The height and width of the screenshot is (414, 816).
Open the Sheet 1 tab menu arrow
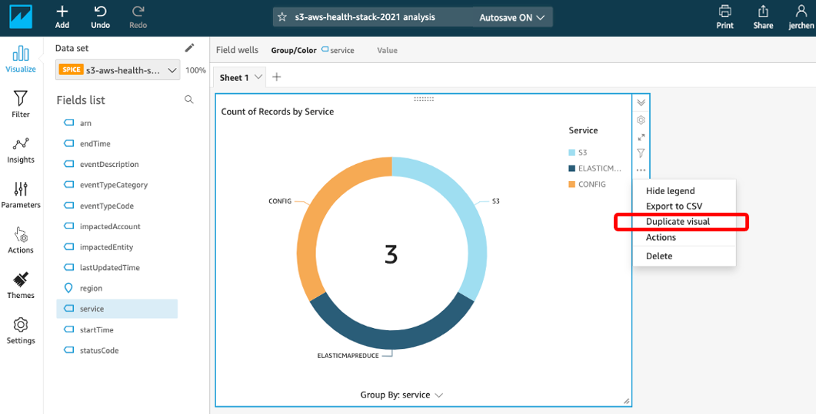tap(258, 77)
